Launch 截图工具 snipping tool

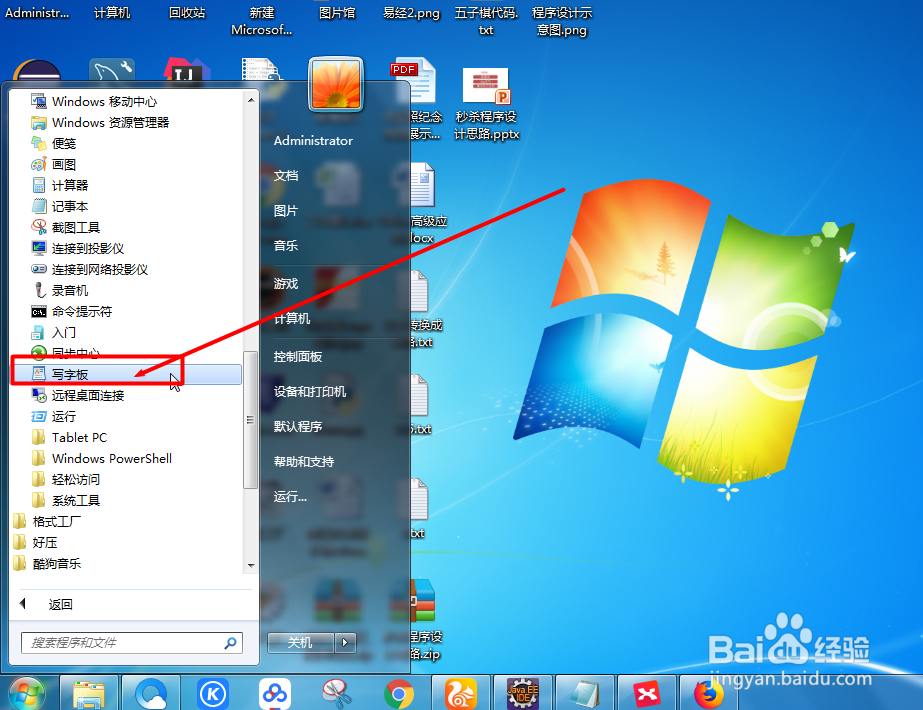(x=66, y=227)
